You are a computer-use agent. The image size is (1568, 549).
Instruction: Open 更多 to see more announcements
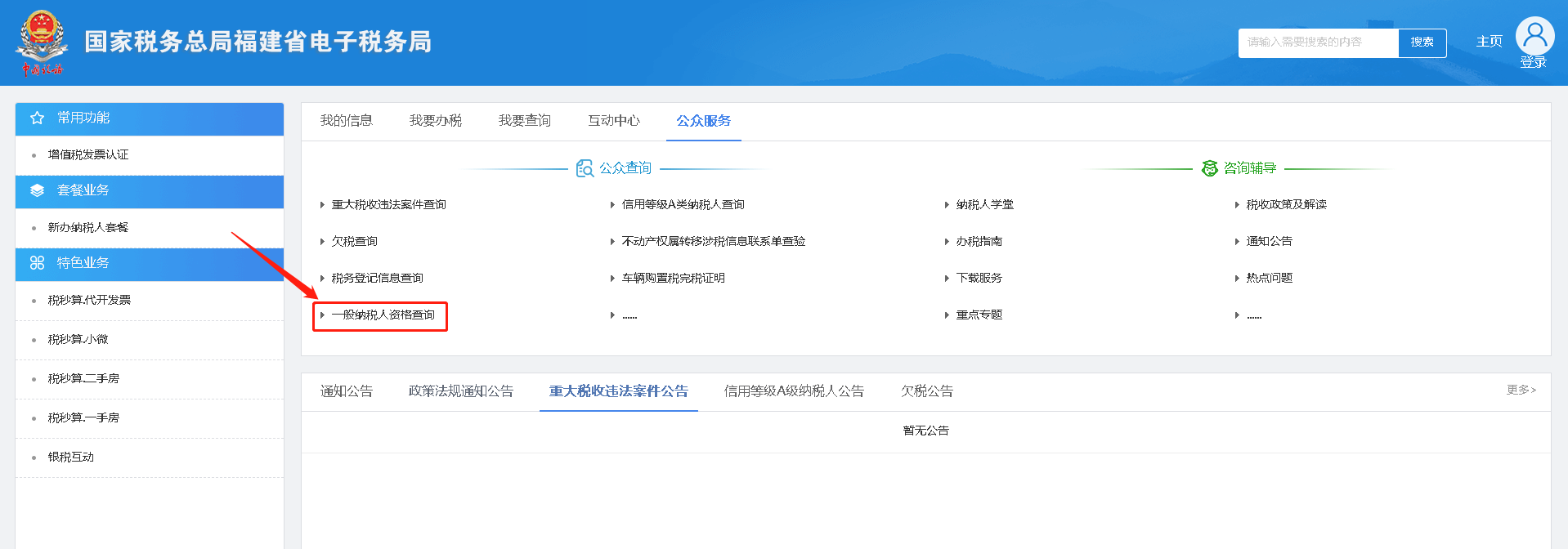coord(1521,391)
